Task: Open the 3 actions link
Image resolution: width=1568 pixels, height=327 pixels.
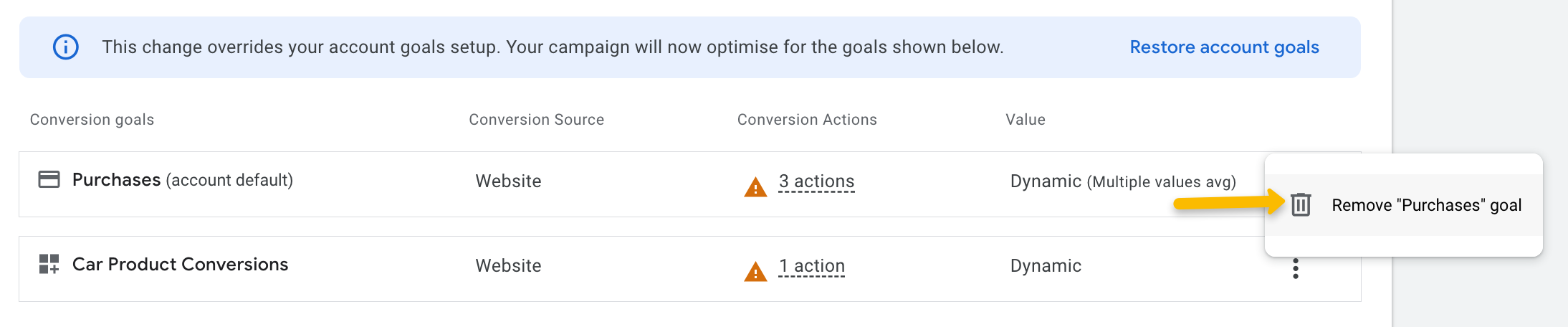Action: pyautogui.click(x=816, y=181)
